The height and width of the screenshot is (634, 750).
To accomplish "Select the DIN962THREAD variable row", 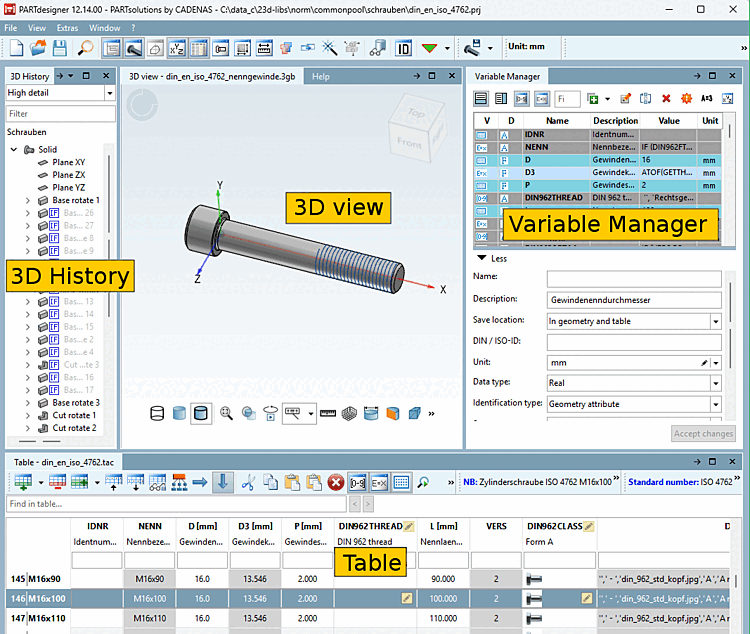I will click(x=598, y=198).
